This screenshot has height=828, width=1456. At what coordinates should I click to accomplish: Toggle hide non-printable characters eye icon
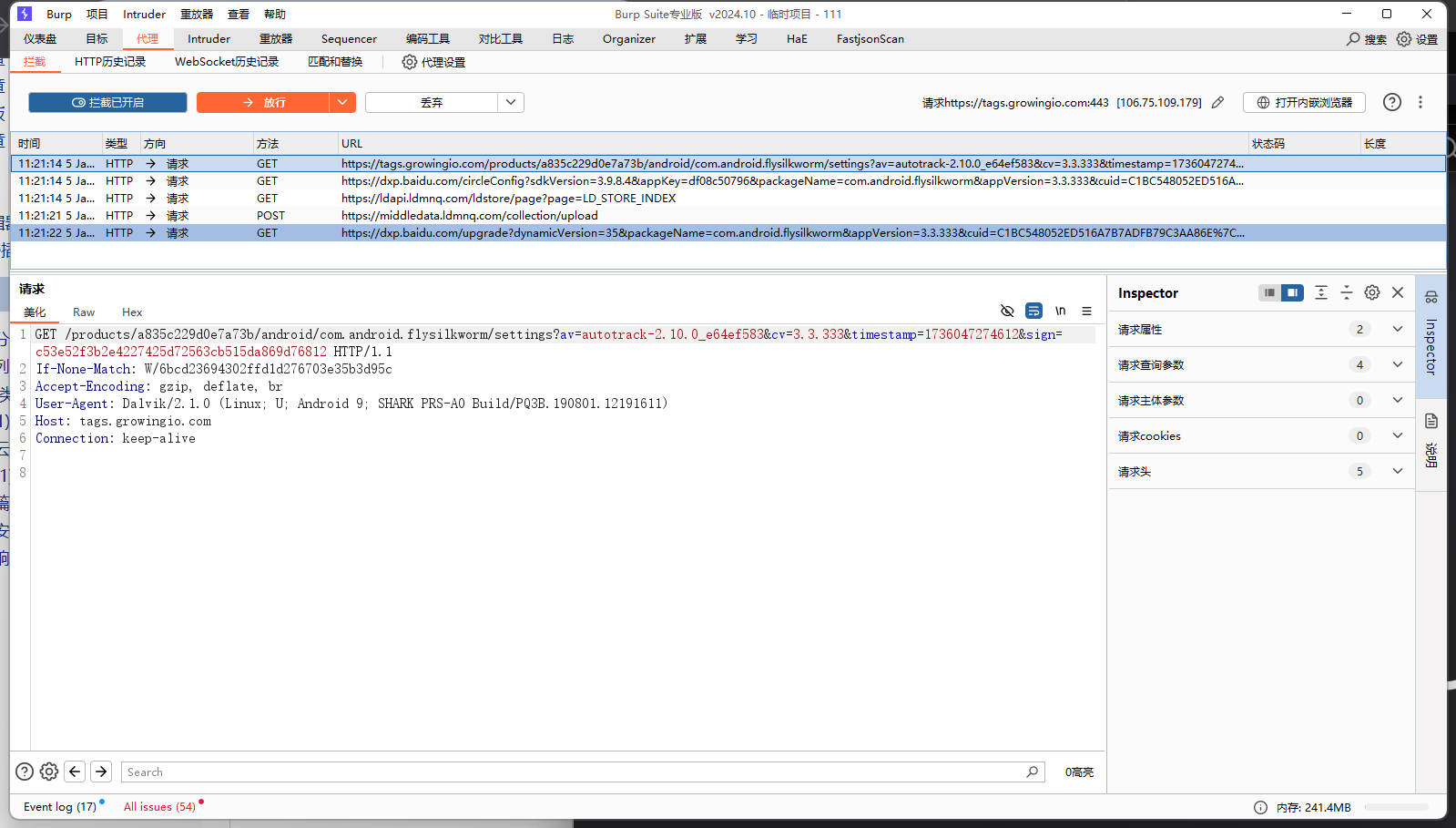pyautogui.click(x=1007, y=311)
